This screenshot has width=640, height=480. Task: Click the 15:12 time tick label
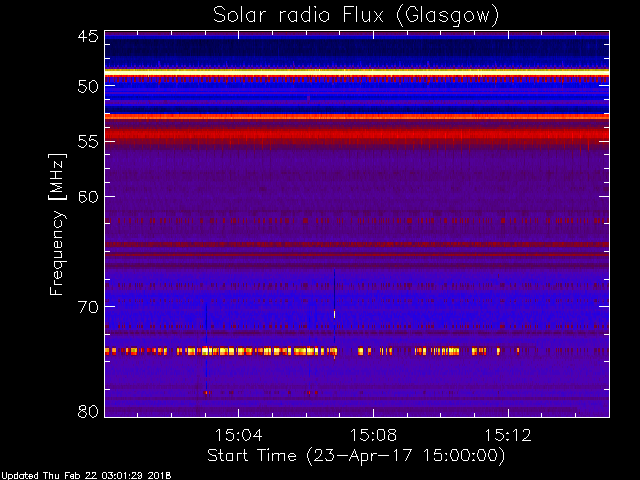tap(508, 435)
